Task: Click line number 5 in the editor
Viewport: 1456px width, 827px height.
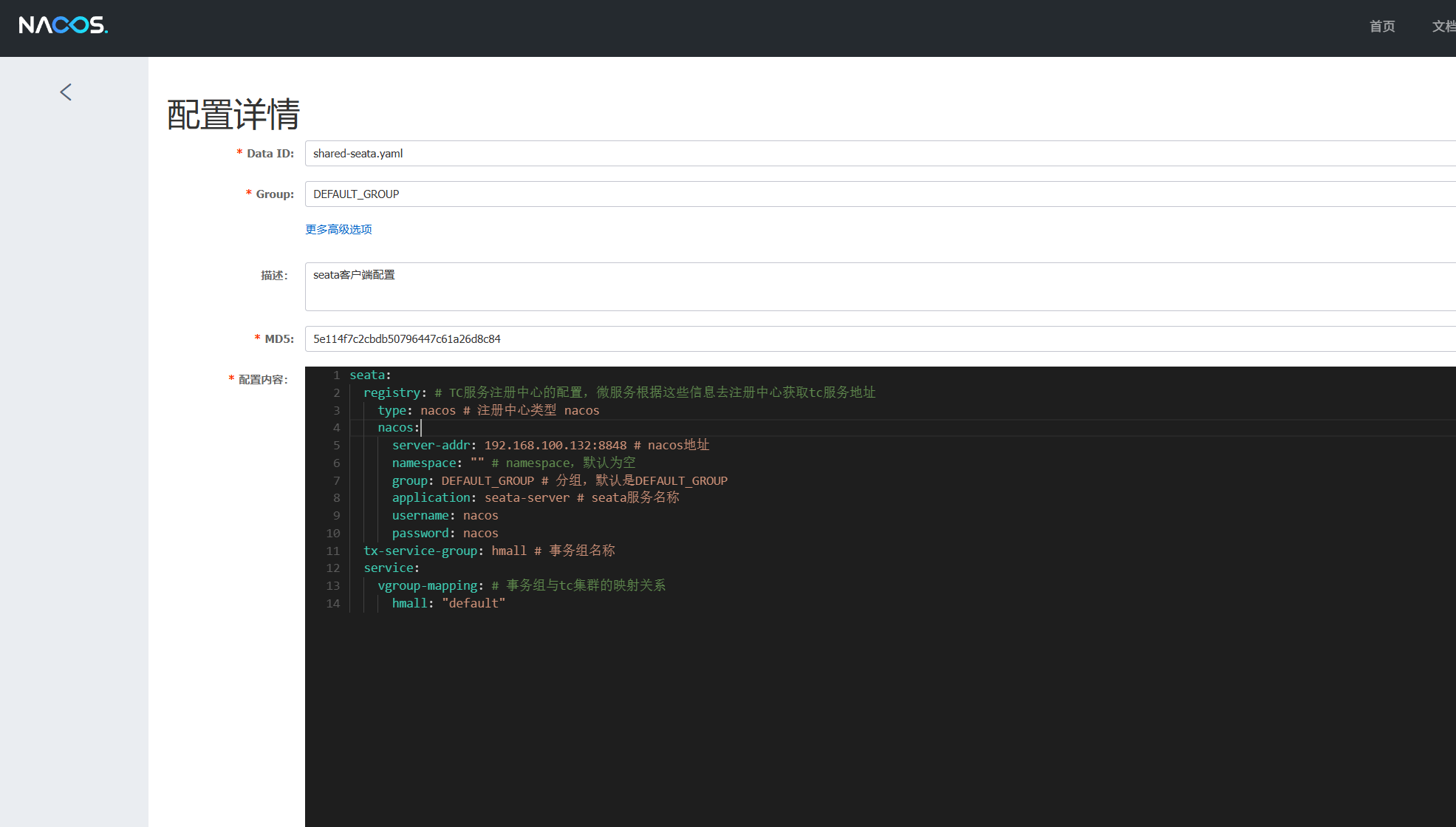Action: pos(336,445)
